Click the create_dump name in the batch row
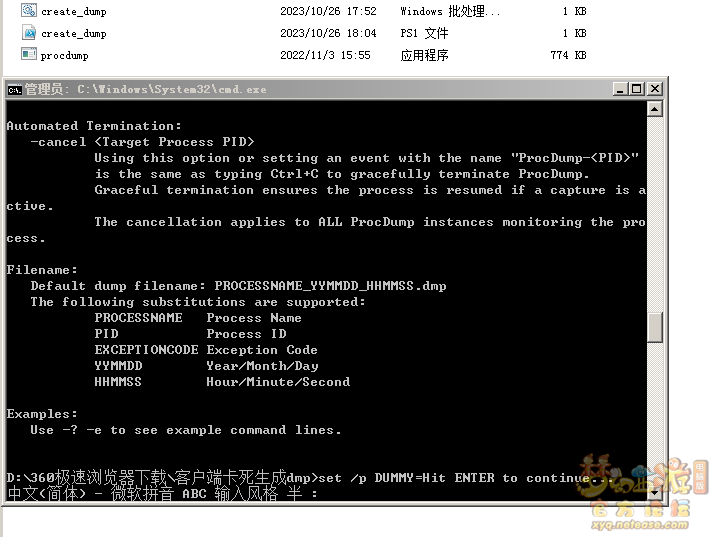This screenshot has height=537, width=720. 74,11
